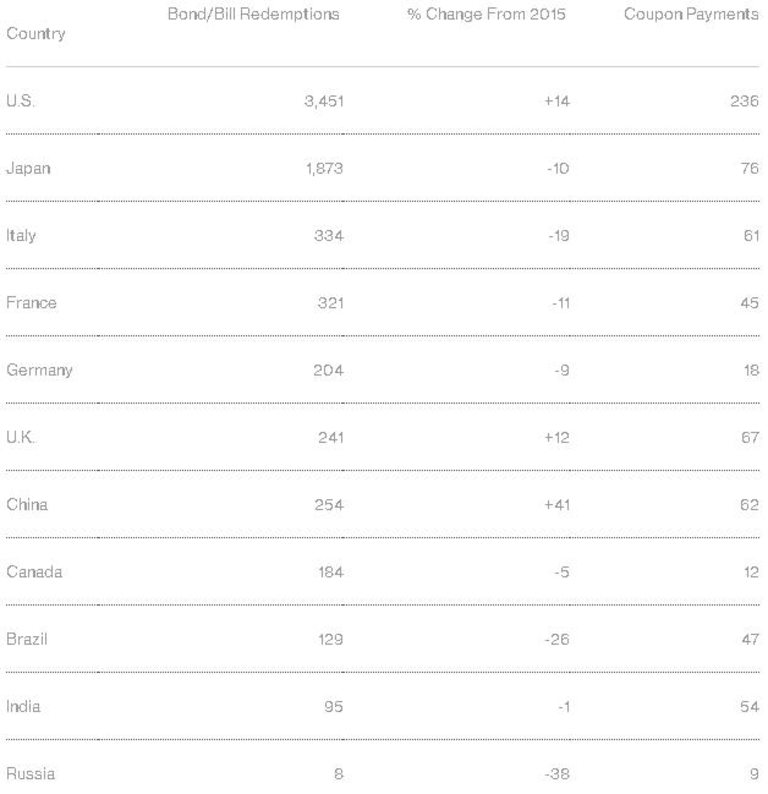Select the Canada country cell
Image resolution: width=768 pixels, height=794 pixels.
click(x=33, y=572)
